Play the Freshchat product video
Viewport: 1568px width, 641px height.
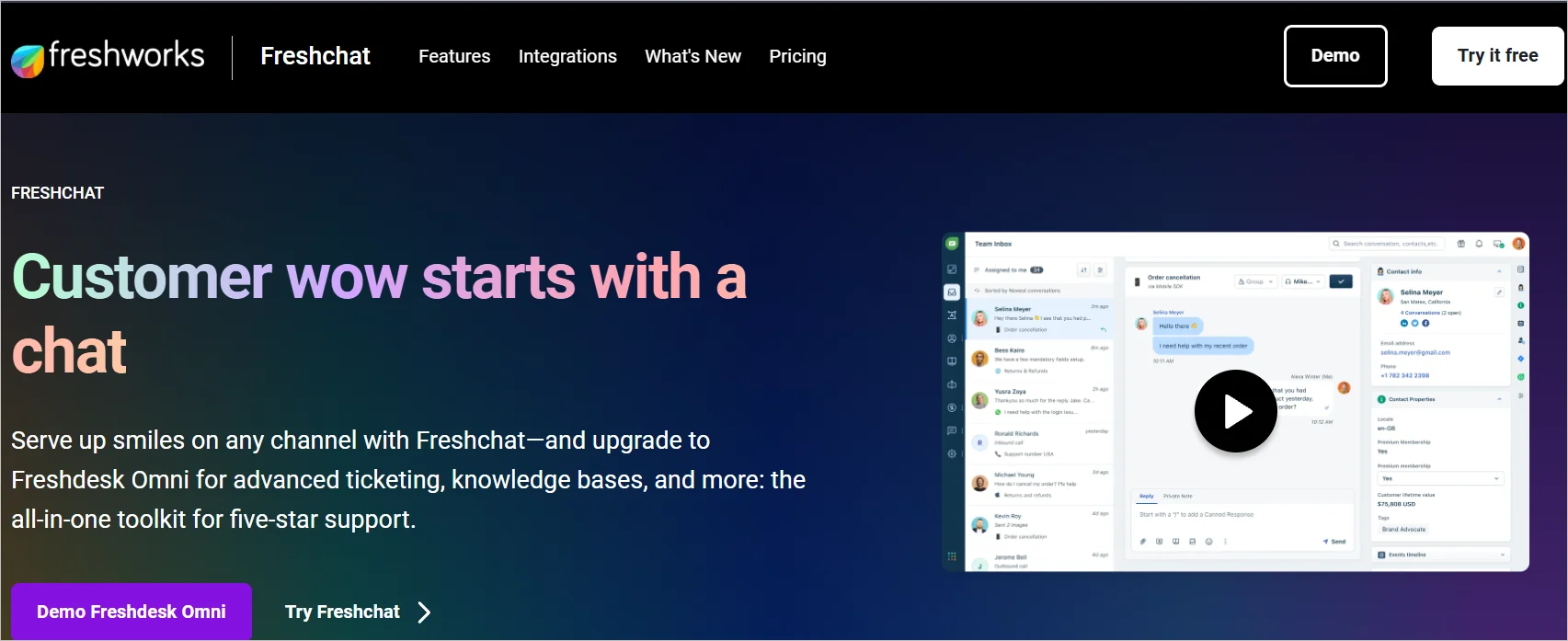pos(1235,411)
